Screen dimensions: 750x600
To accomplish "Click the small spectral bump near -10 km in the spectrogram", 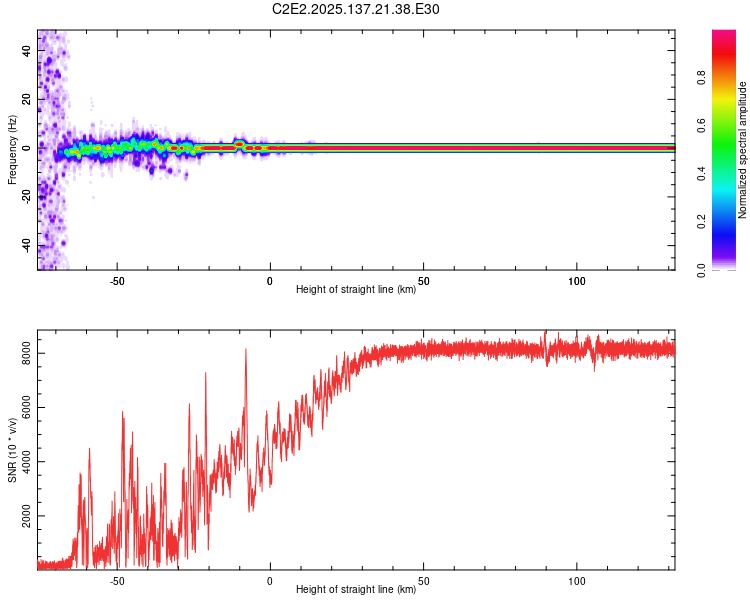I will (239, 143).
